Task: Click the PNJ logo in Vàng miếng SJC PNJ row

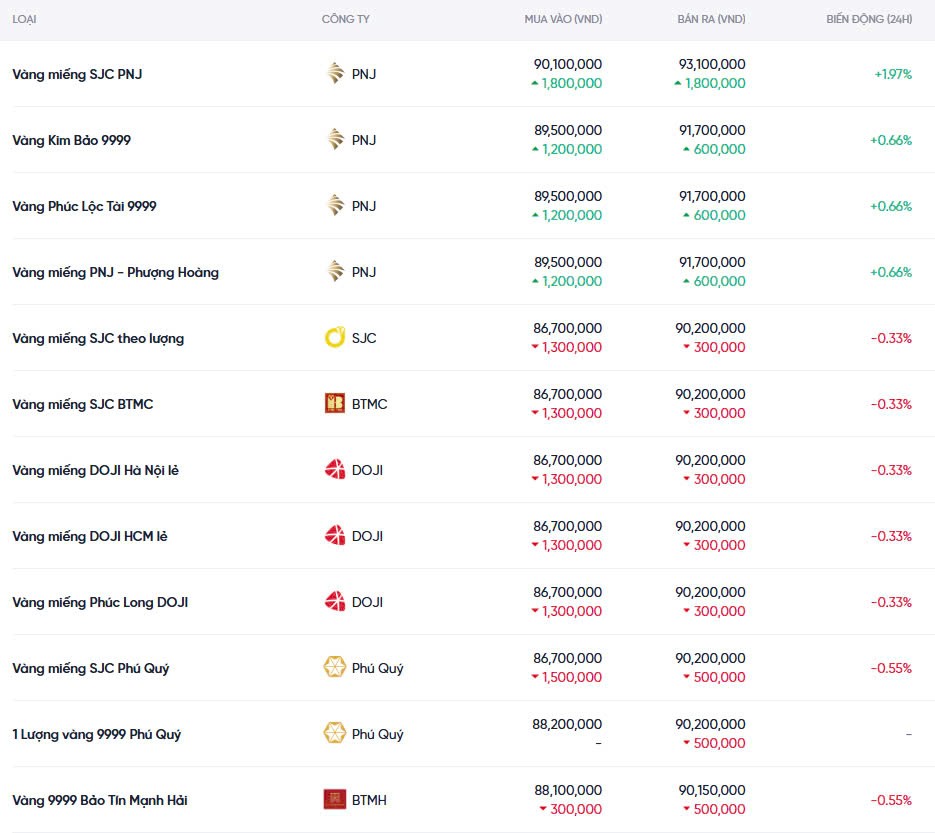Action: [335, 74]
